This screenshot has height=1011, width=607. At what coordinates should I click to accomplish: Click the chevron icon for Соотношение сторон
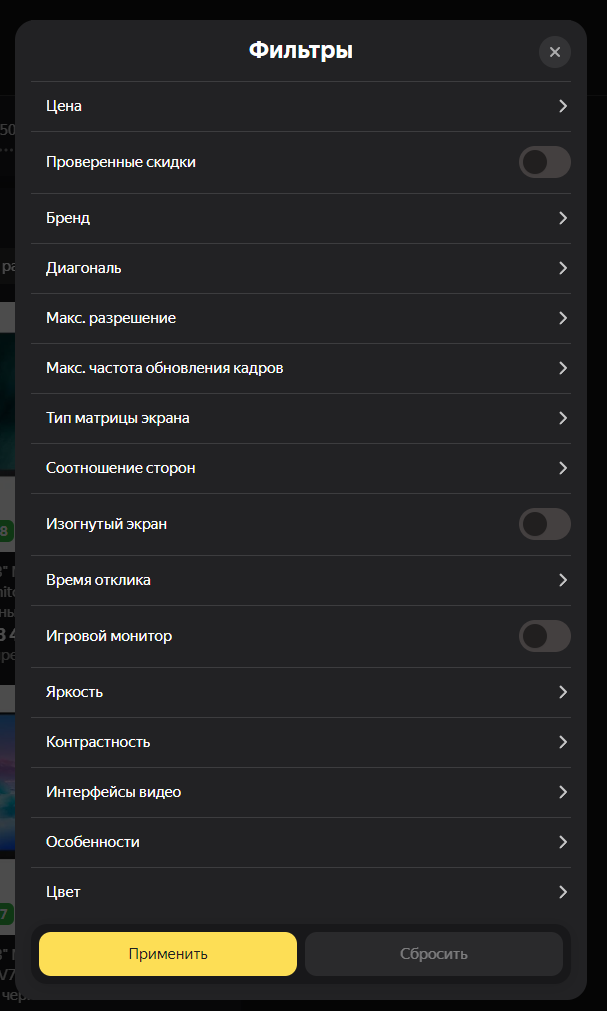tap(563, 468)
